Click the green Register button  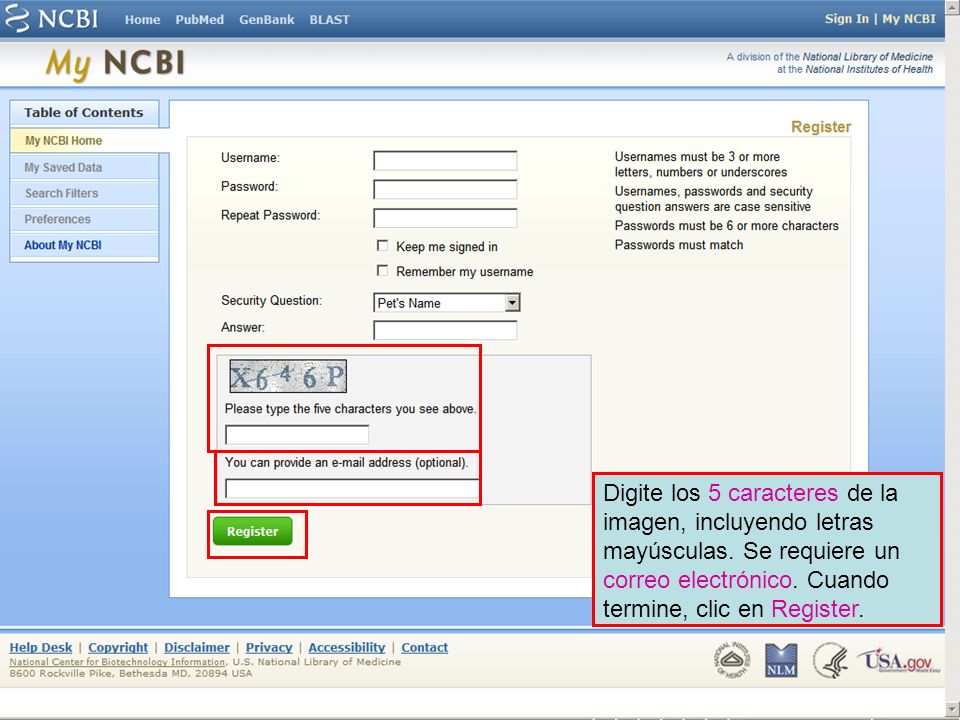point(252,531)
